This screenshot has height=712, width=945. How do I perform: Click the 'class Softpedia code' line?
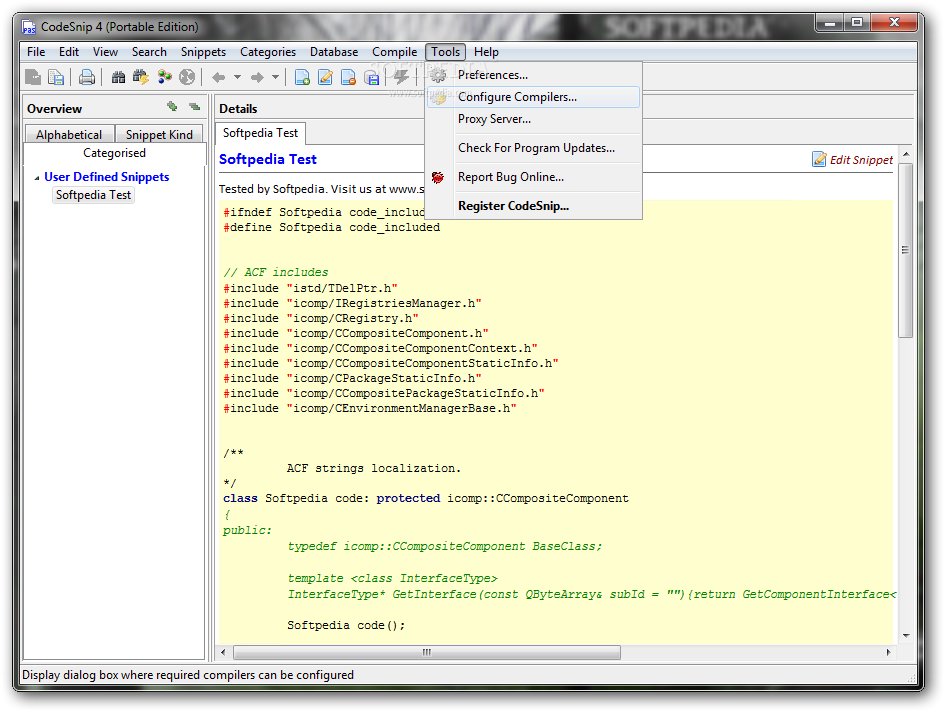tap(425, 499)
